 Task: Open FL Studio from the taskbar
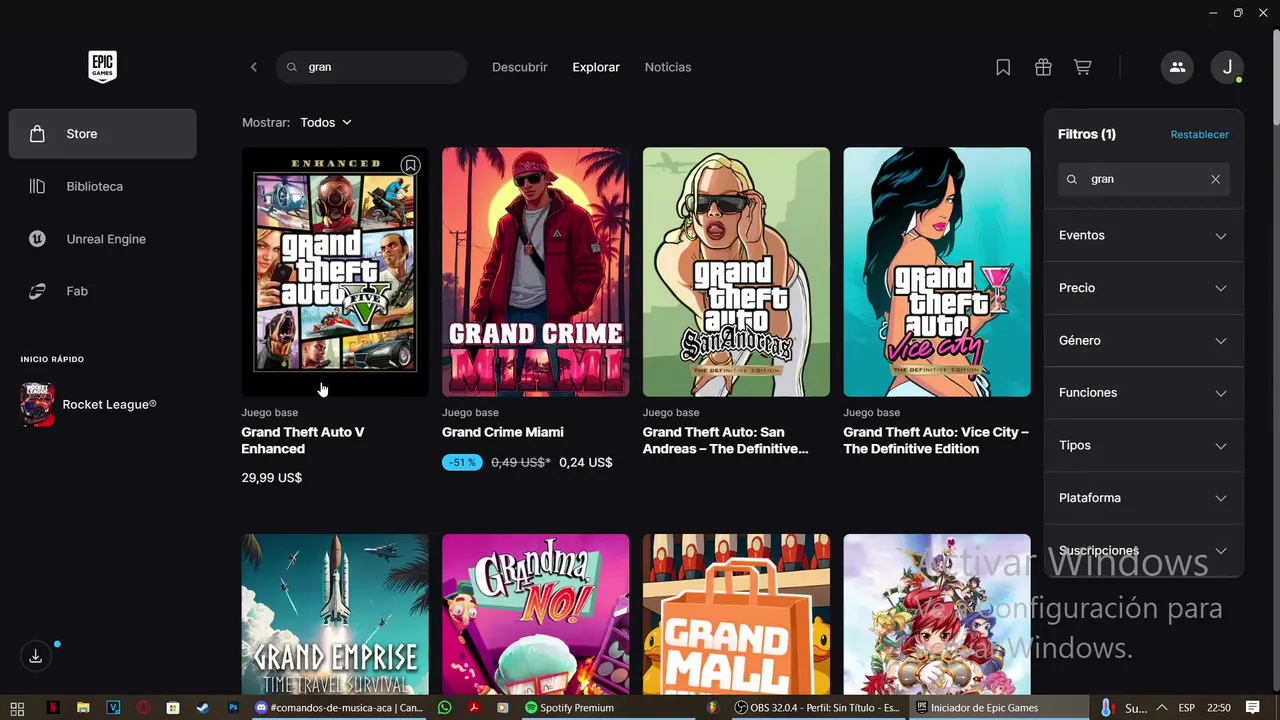pos(712,708)
